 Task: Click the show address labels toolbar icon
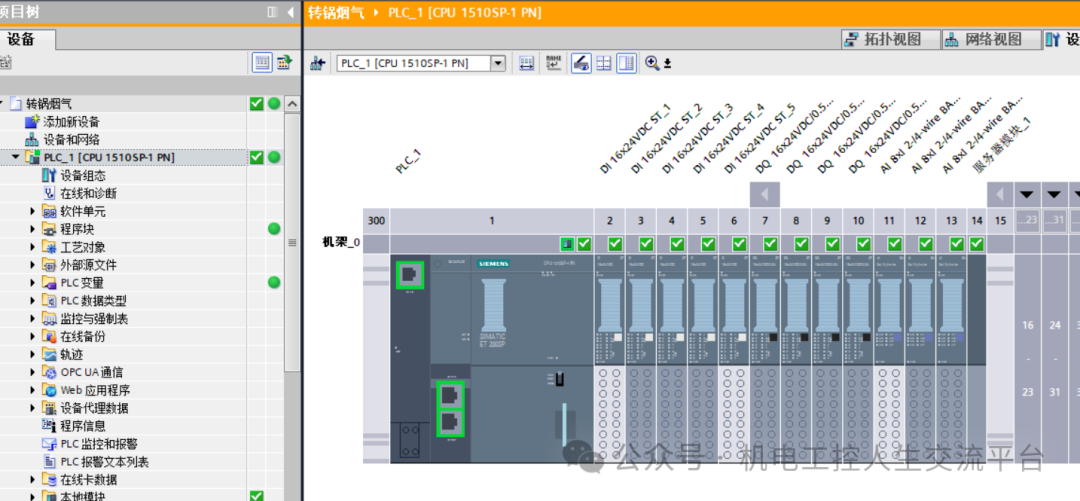[x=526, y=63]
